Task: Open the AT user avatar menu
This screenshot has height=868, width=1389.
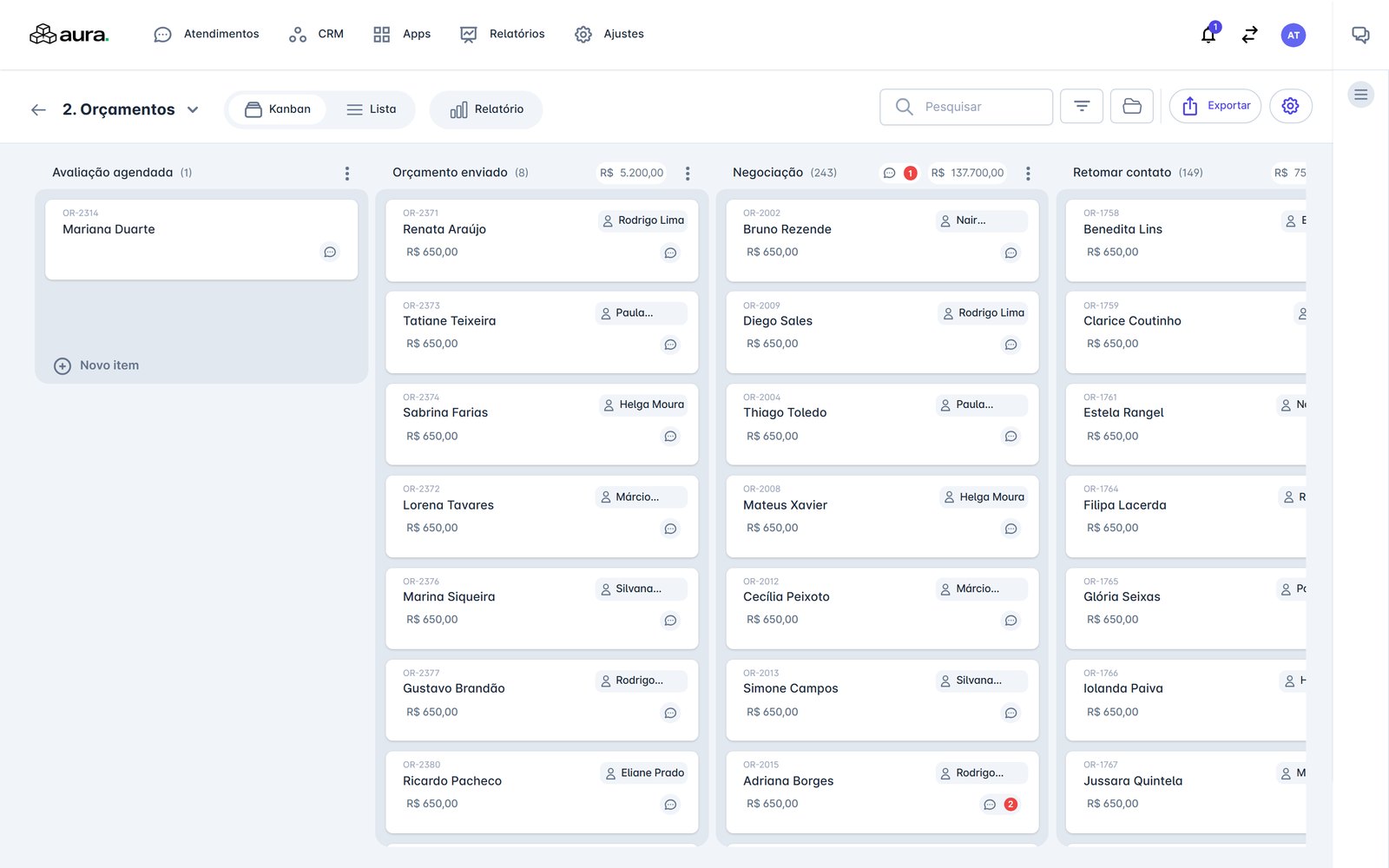Action: coord(1294,35)
